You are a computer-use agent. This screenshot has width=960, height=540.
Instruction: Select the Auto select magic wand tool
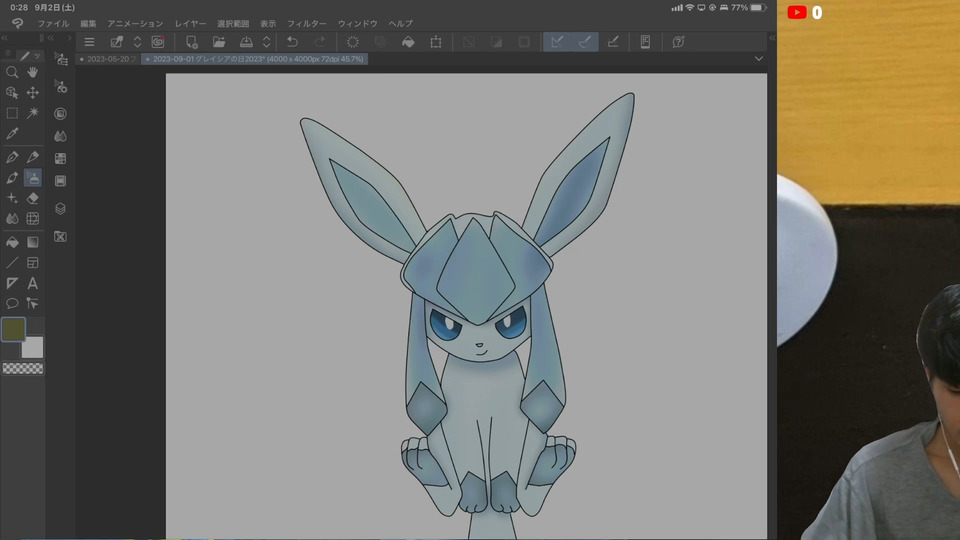pyautogui.click(x=32, y=113)
